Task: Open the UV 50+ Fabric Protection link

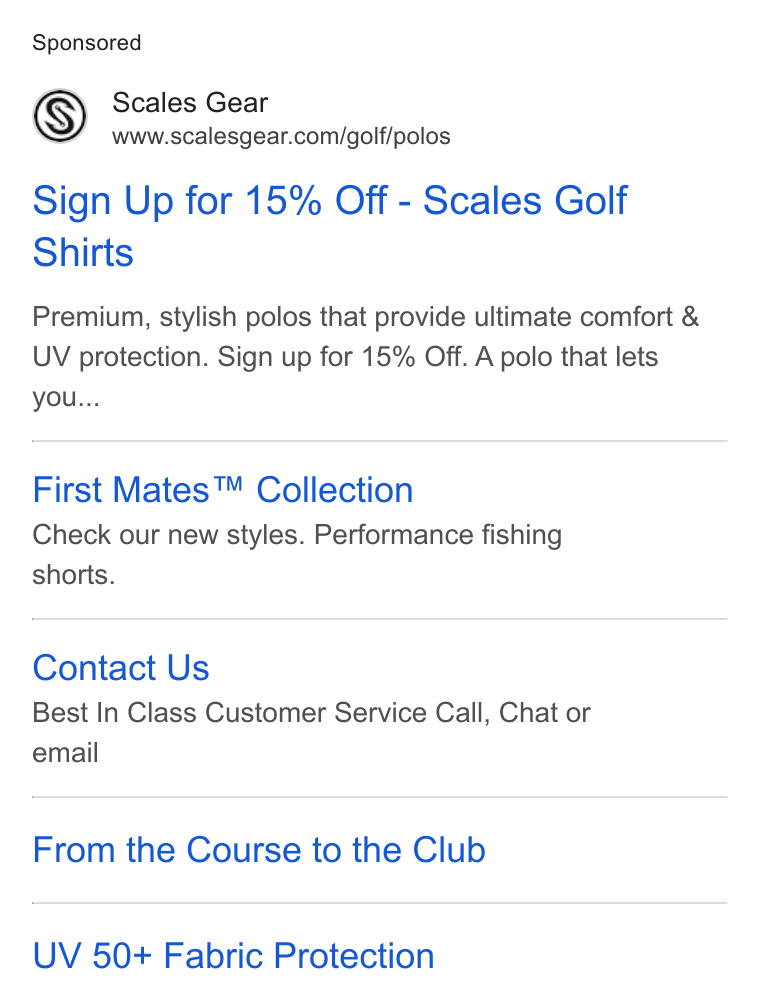Action: click(x=233, y=955)
